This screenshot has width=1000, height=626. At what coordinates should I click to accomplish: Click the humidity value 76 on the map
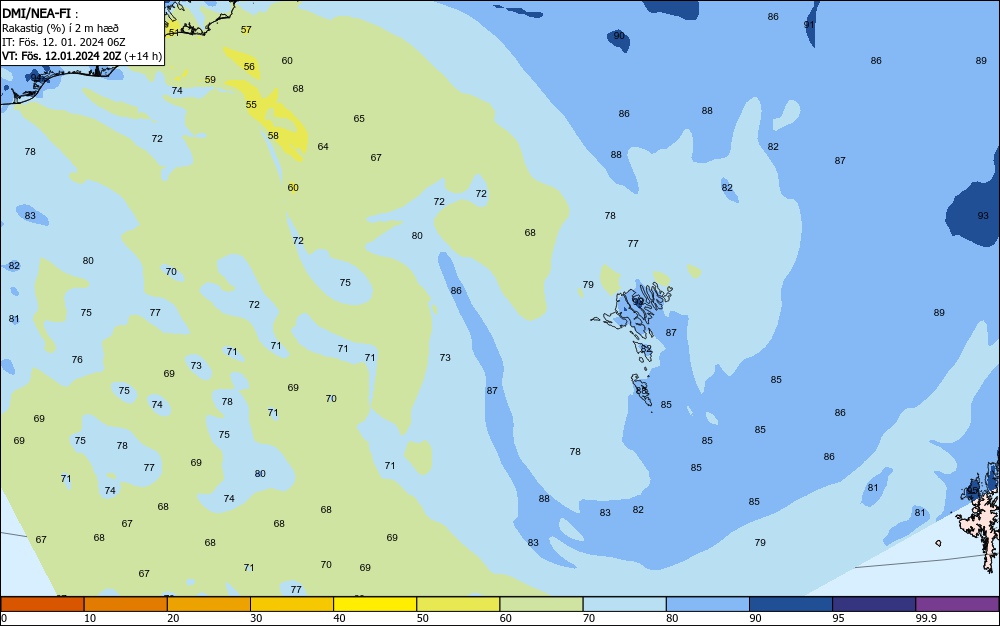(x=77, y=360)
